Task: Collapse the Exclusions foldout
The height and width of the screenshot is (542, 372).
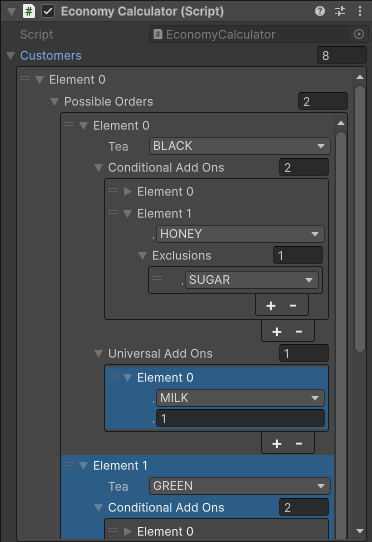Action: 142,256
